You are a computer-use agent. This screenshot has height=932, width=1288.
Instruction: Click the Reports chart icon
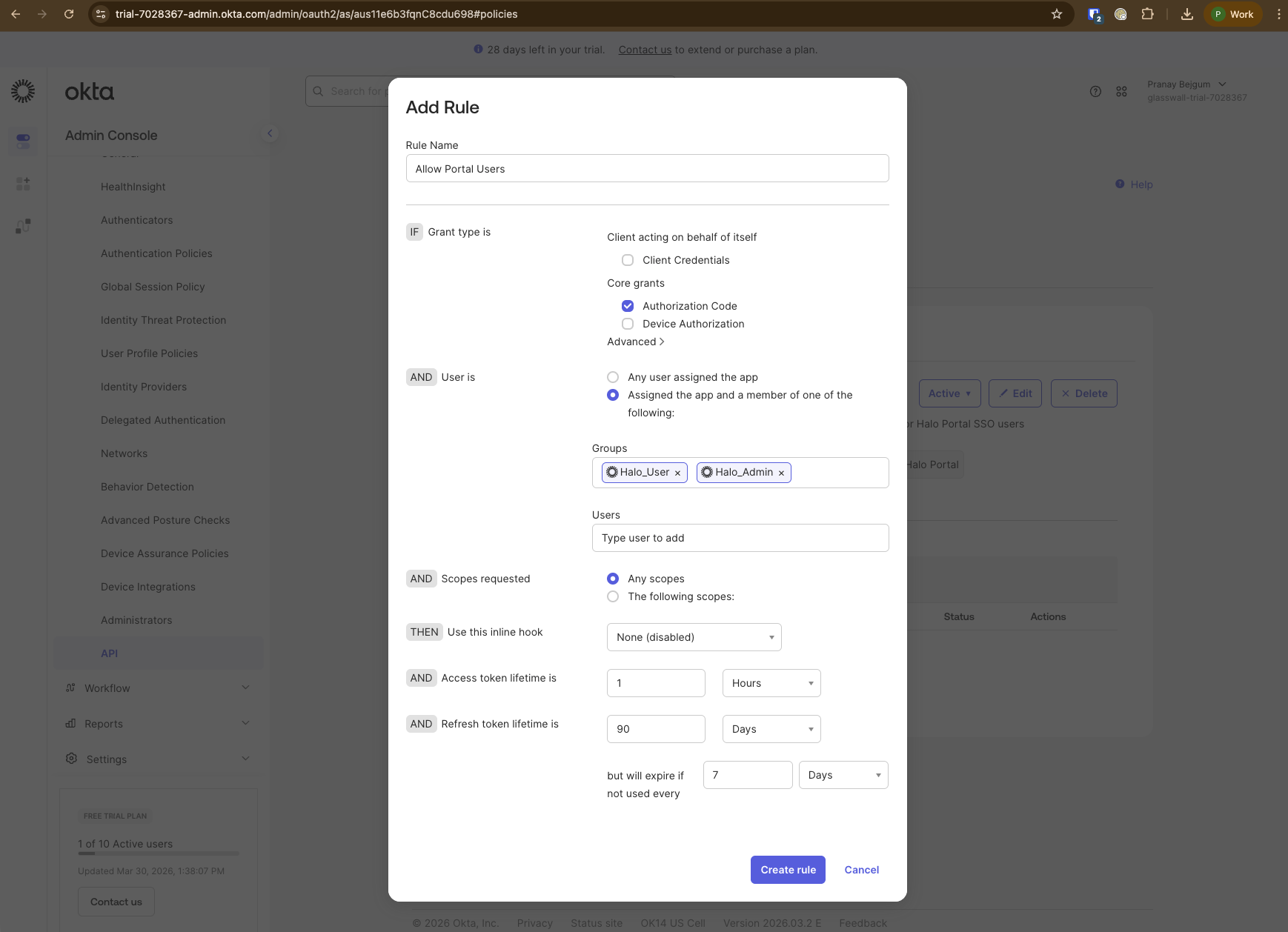click(x=70, y=723)
